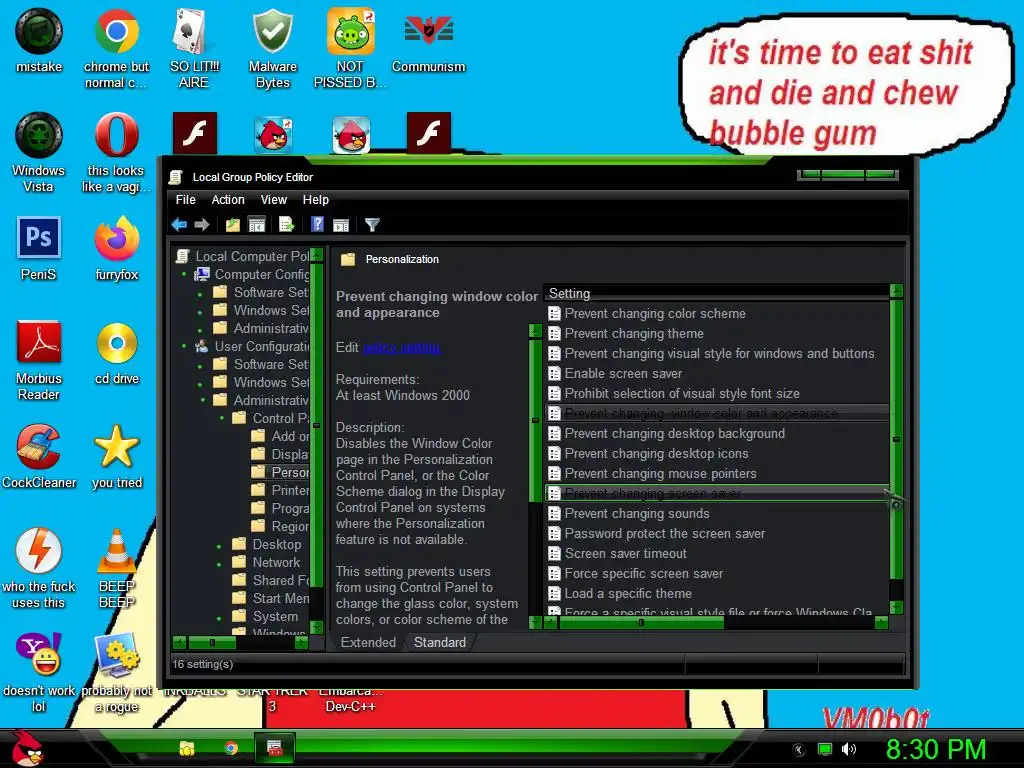Image resolution: width=1024 pixels, height=768 pixels.
Task: Click the Back arrow in toolbar
Action: pyautogui.click(x=179, y=225)
